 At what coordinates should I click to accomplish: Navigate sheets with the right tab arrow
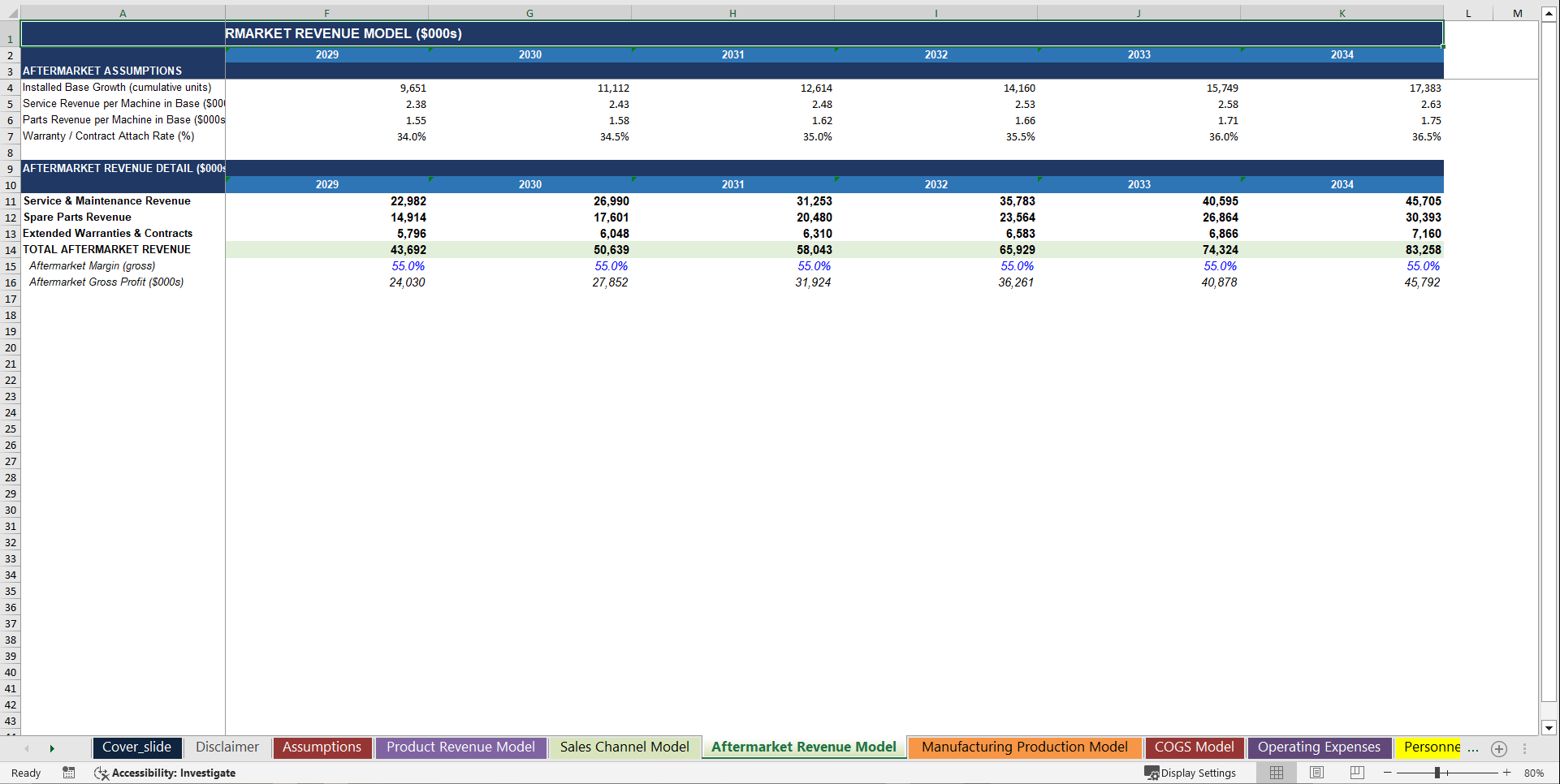pyautogui.click(x=52, y=747)
